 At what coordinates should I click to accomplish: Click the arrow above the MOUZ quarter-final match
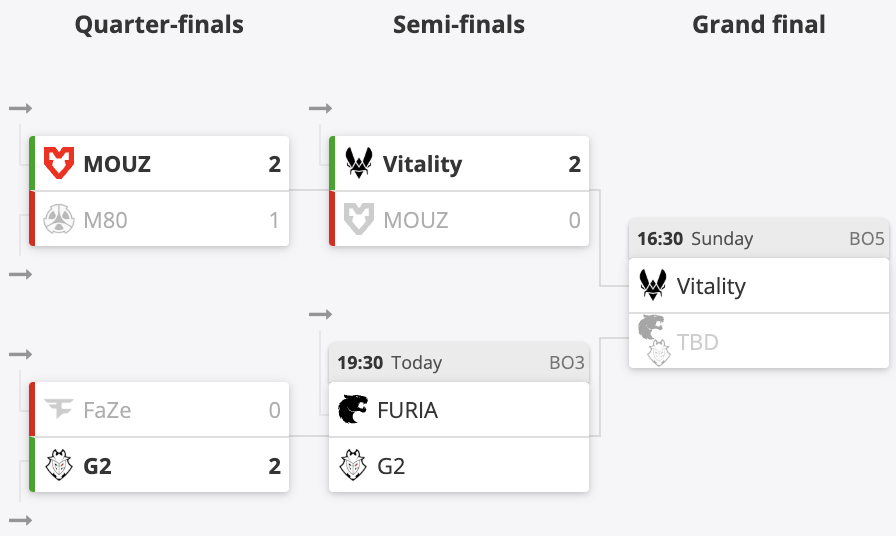click(x=21, y=108)
